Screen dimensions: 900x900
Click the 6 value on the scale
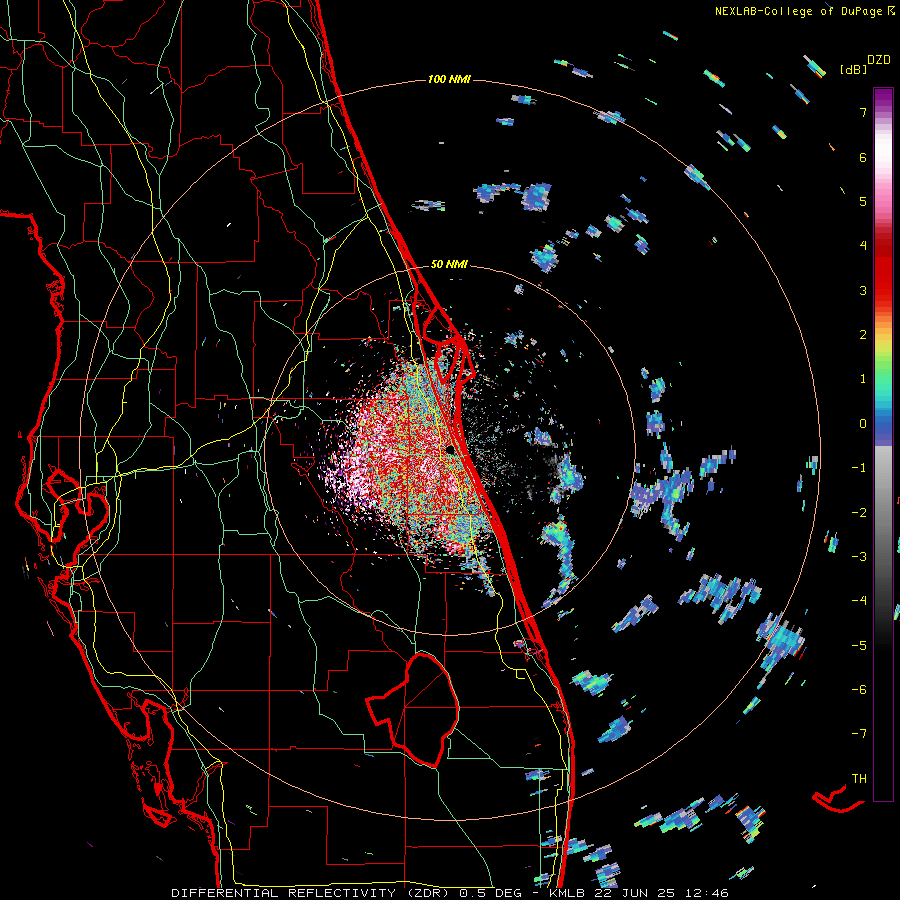pyautogui.click(x=863, y=157)
